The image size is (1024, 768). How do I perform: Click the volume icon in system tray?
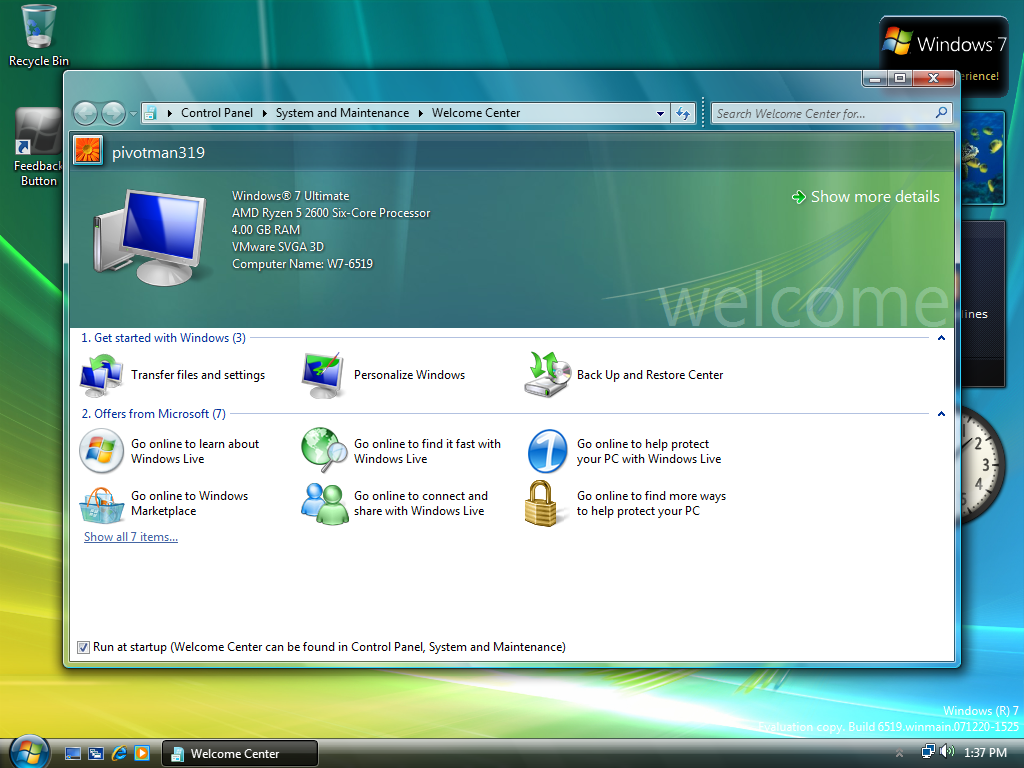948,751
